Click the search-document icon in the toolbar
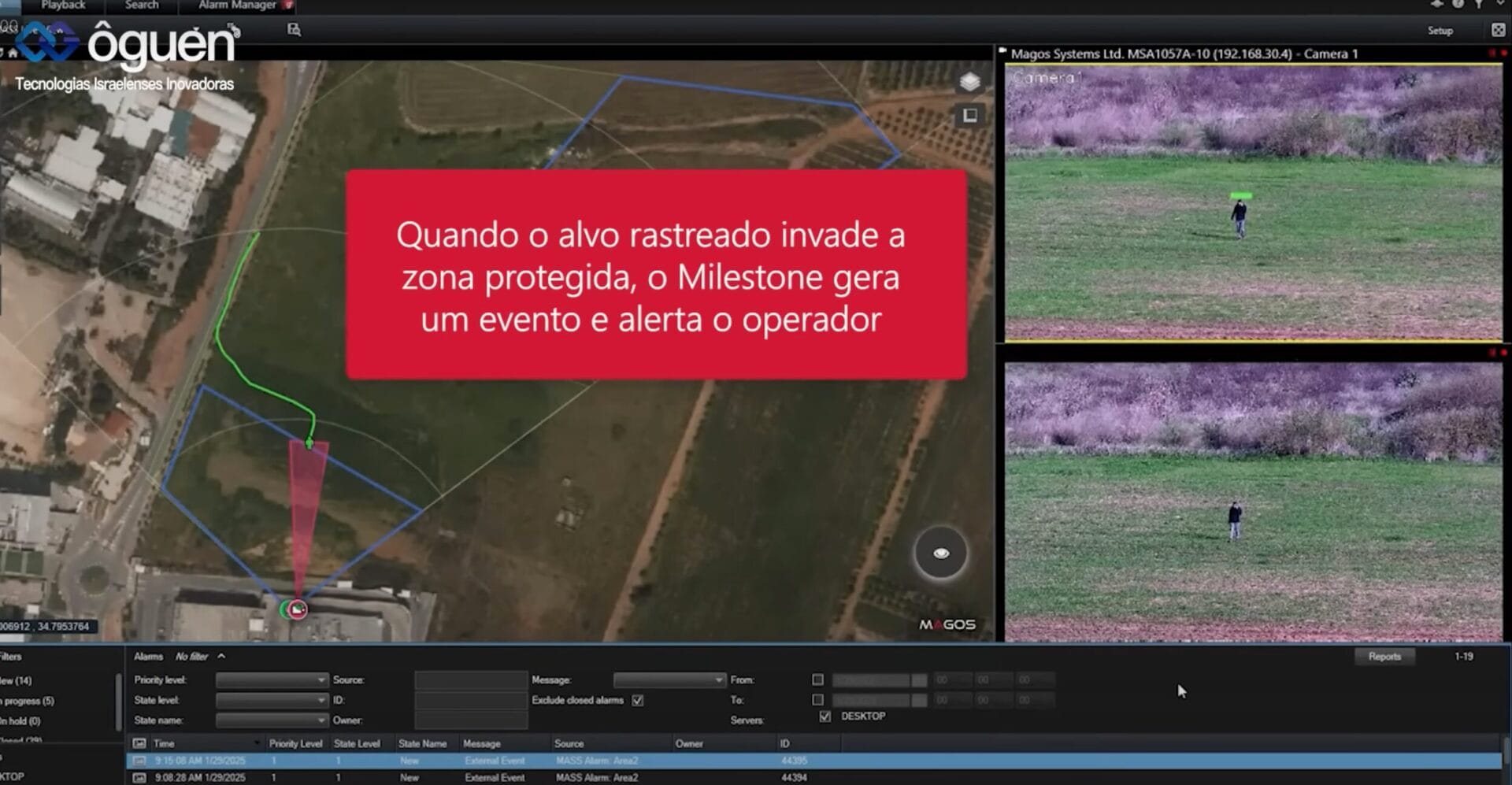The image size is (1512, 785). click(294, 30)
